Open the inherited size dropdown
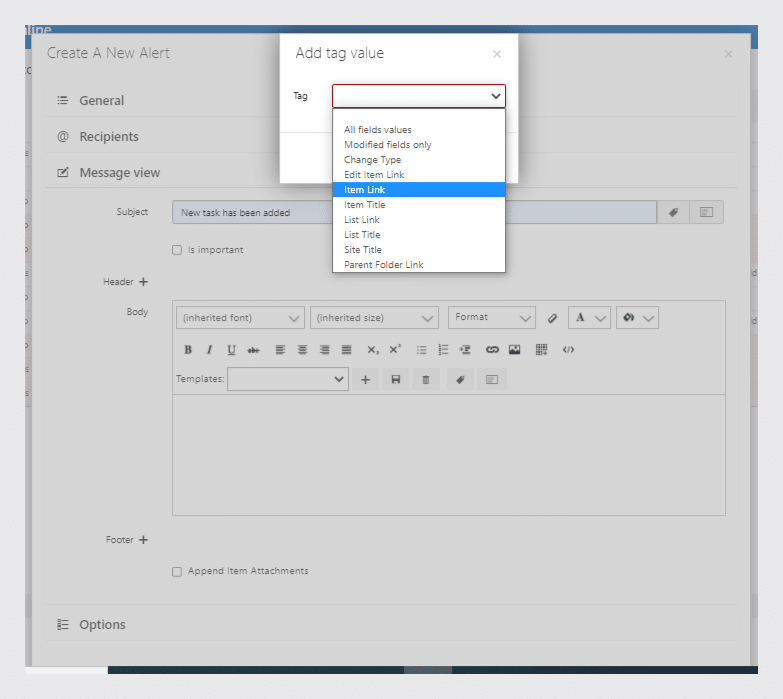 pyautogui.click(x=374, y=318)
